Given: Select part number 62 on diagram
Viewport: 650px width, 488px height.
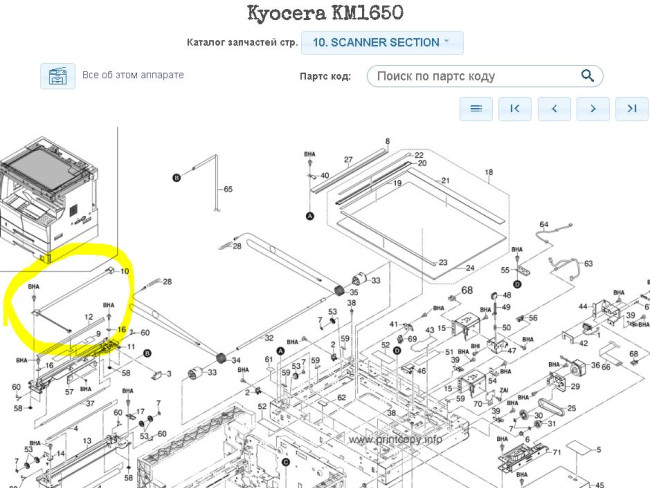Looking at the screenshot, I should [341, 398].
